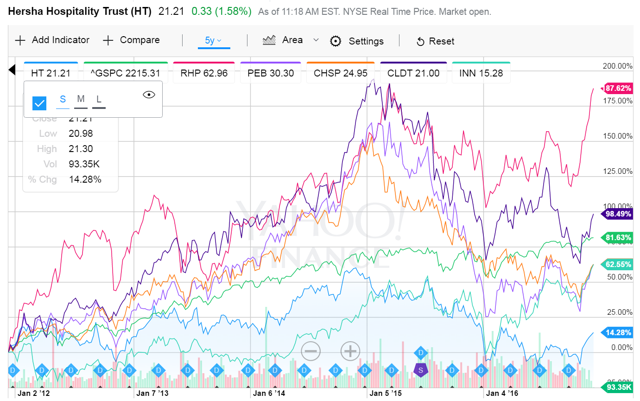640x401 pixels.
Task: Click the 25.00% axis label
Action: (x=619, y=312)
